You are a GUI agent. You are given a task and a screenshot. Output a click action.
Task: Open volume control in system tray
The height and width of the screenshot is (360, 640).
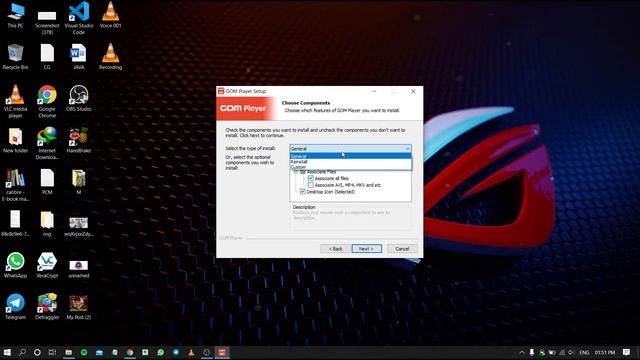pos(571,352)
